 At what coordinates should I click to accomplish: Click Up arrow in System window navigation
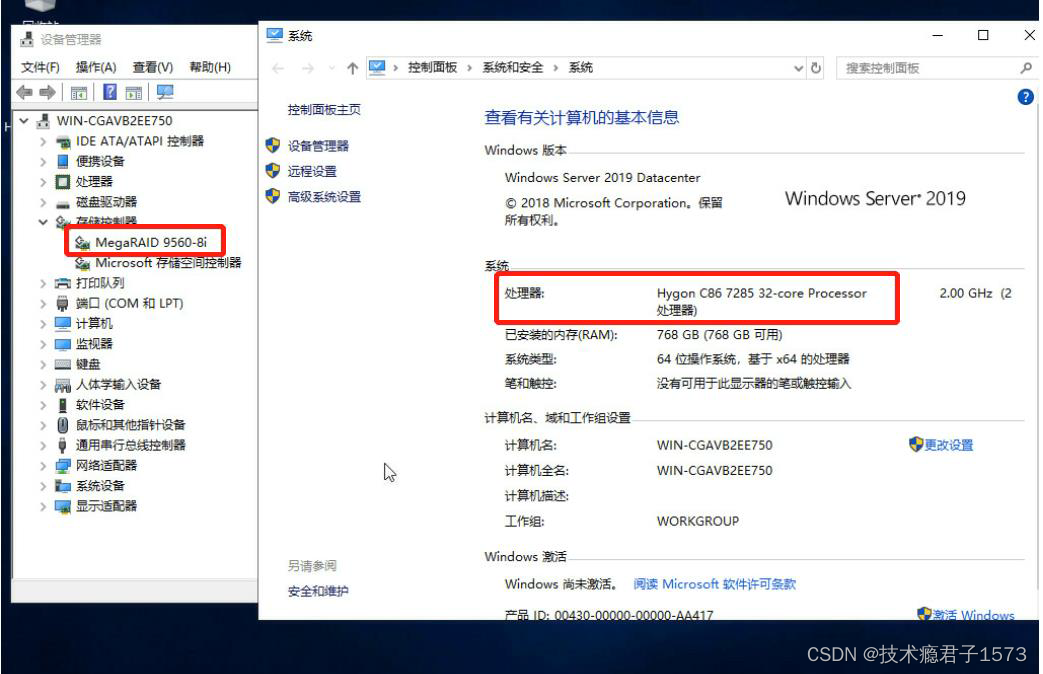pyautogui.click(x=353, y=68)
